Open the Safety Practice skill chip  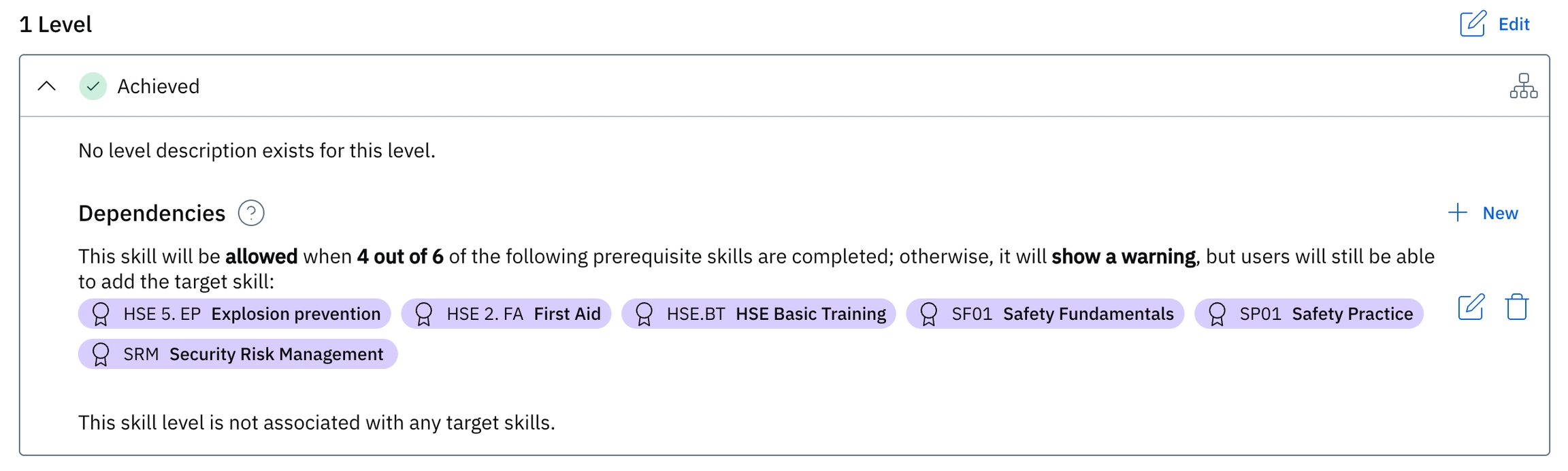pyautogui.click(x=1309, y=314)
